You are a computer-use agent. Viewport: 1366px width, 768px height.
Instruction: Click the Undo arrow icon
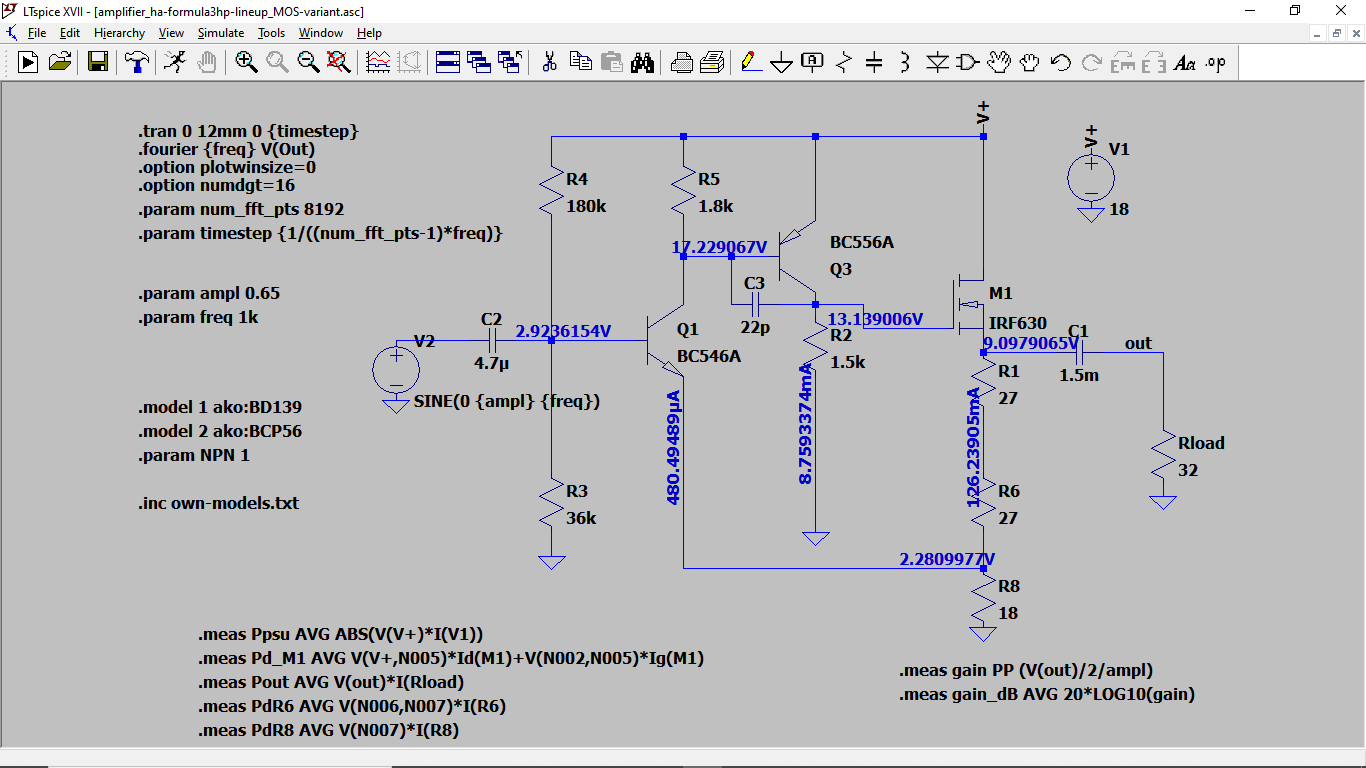[1061, 62]
